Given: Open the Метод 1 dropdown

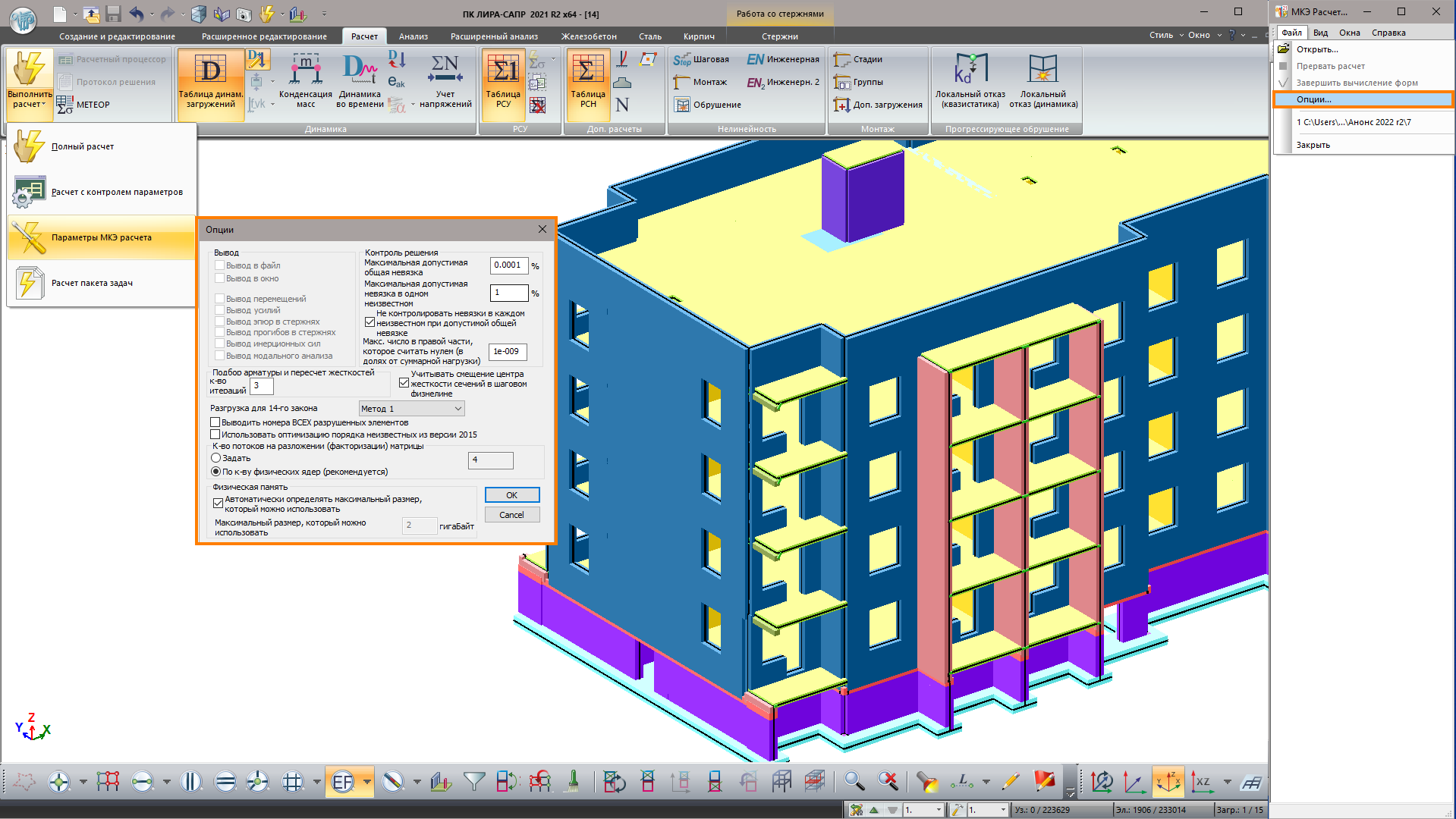Looking at the screenshot, I should click(411, 409).
